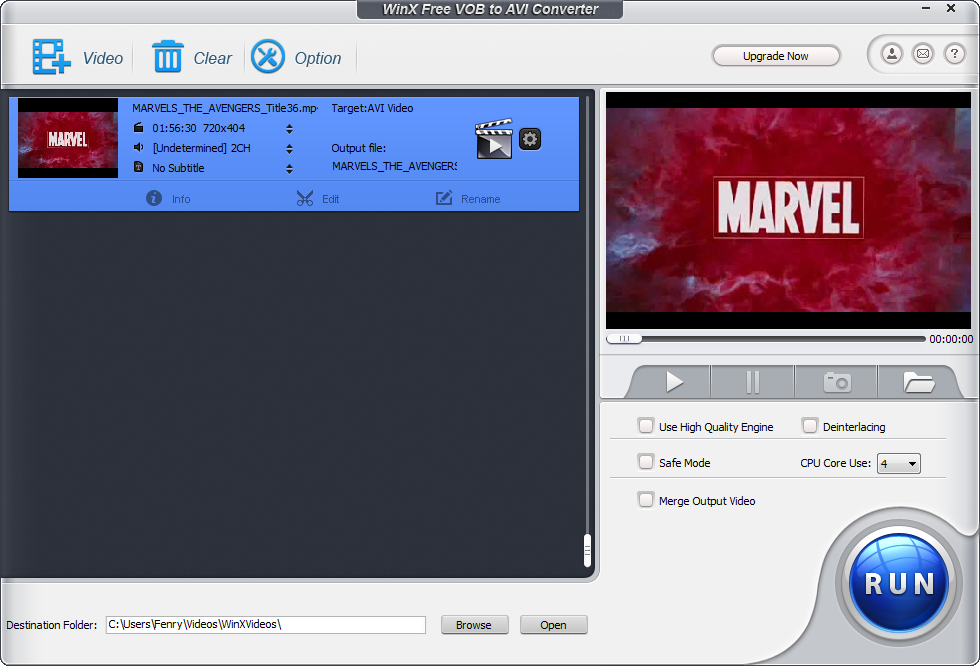This screenshot has width=980, height=666.
Task: Click Rename under the video item
Action: coord(468,198)
